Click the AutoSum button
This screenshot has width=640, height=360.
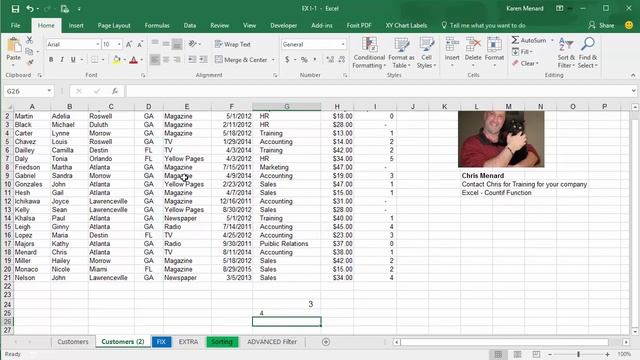pyautogui.click(x=529, y=40)
